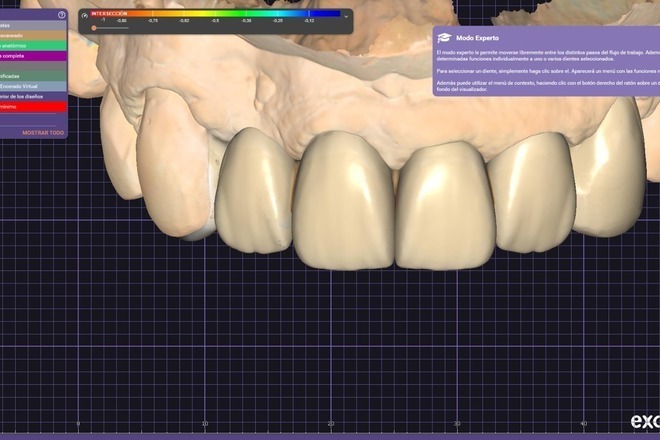Click the intersection threshold slider handle
The width and height of the screenshot is (660, 440).
coord(94,28)
